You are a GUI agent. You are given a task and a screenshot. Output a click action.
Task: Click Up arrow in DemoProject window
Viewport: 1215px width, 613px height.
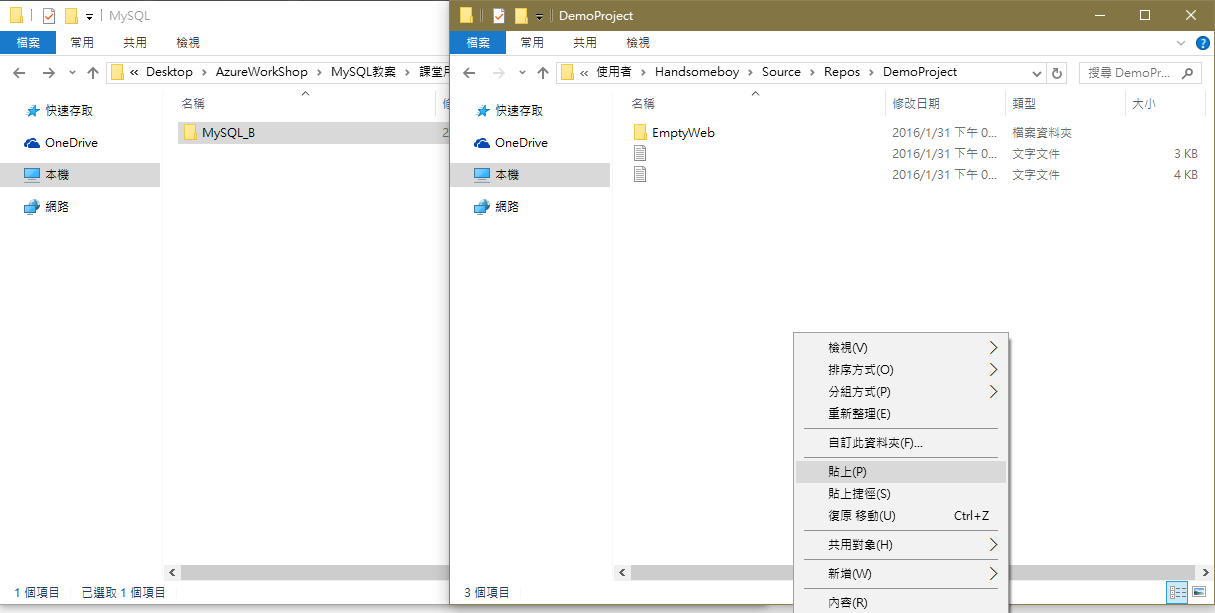(x=543, y=73)
